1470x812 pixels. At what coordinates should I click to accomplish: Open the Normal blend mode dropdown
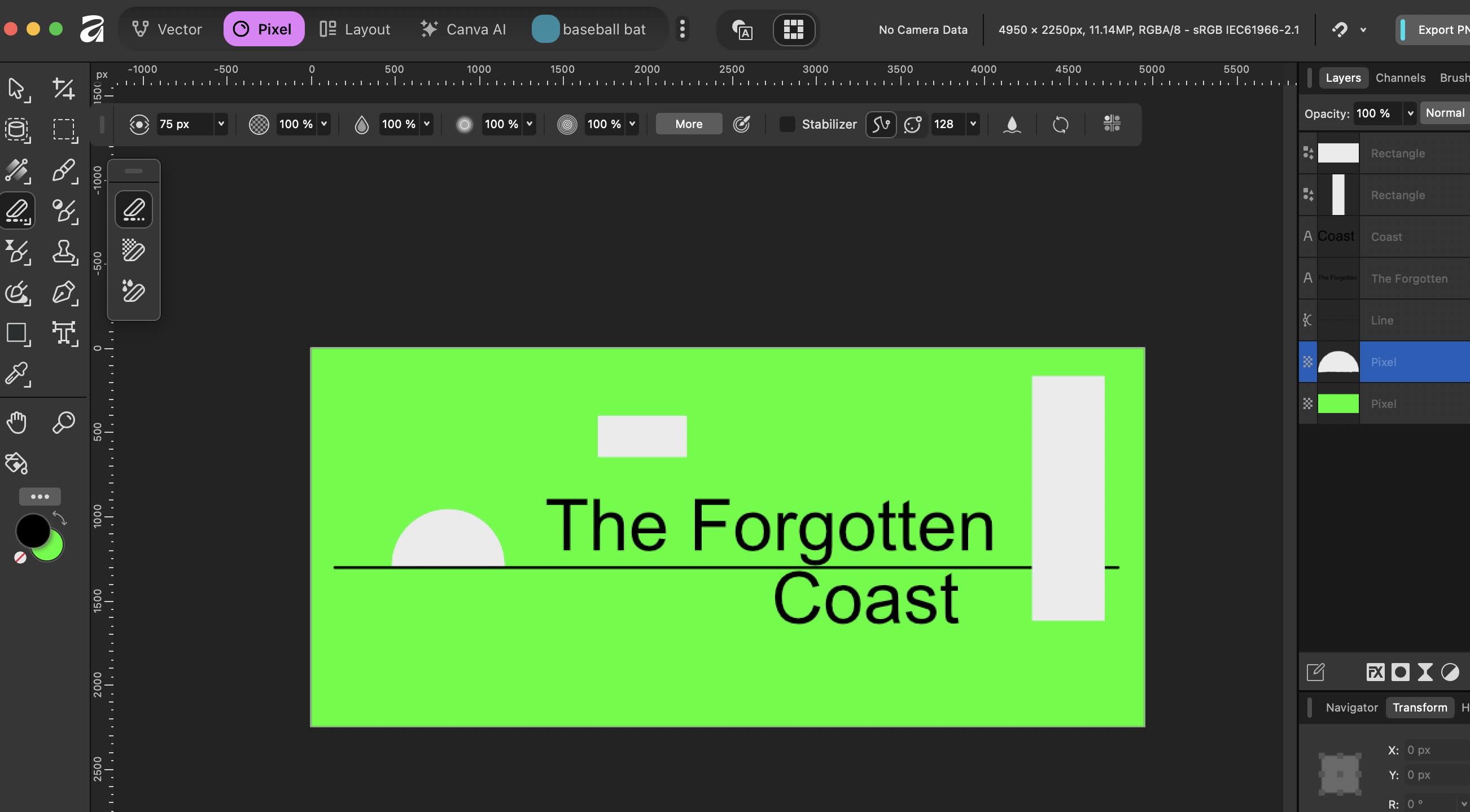point(1446,113)
